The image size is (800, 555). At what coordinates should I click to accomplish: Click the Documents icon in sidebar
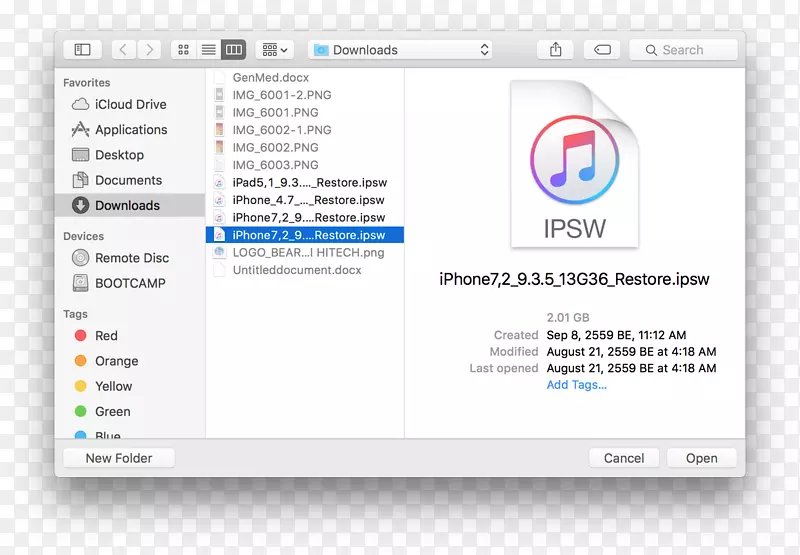80,180
